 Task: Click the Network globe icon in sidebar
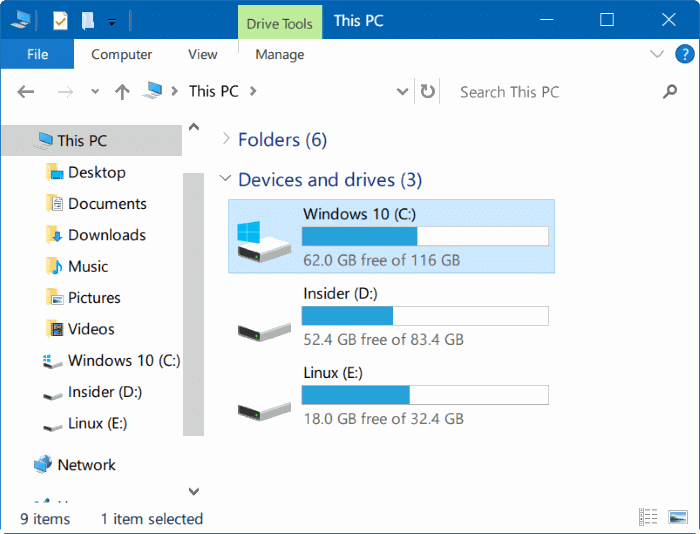[x=42, y=464]
